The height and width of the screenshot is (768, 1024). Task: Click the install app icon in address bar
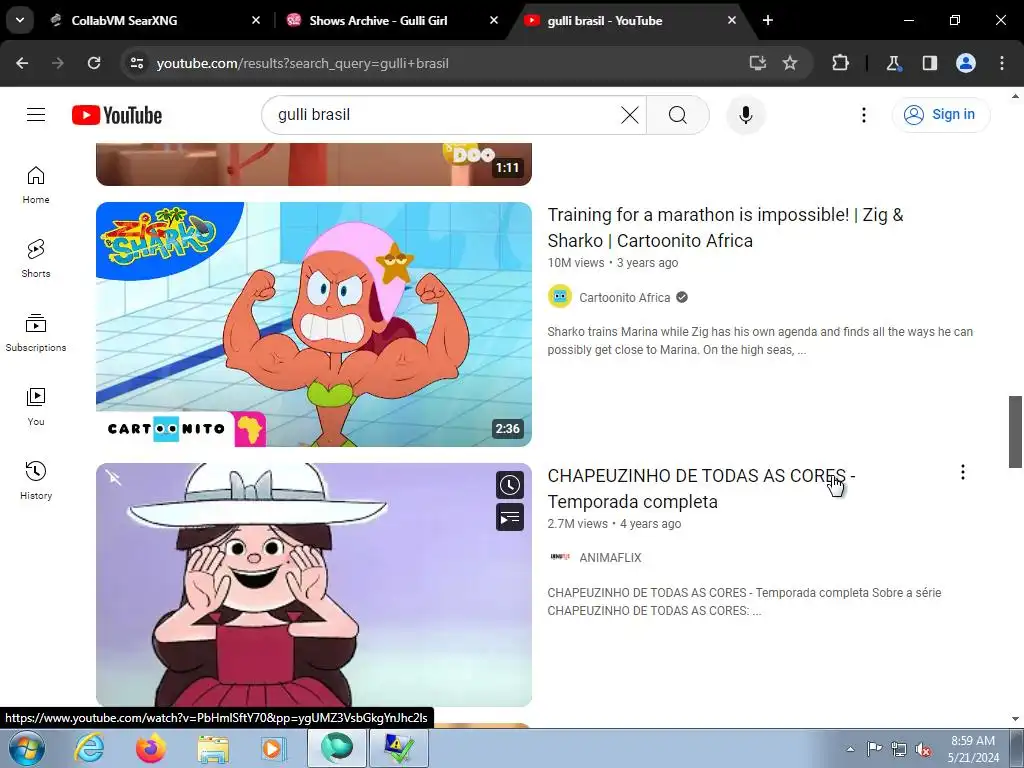pos(757,63)
